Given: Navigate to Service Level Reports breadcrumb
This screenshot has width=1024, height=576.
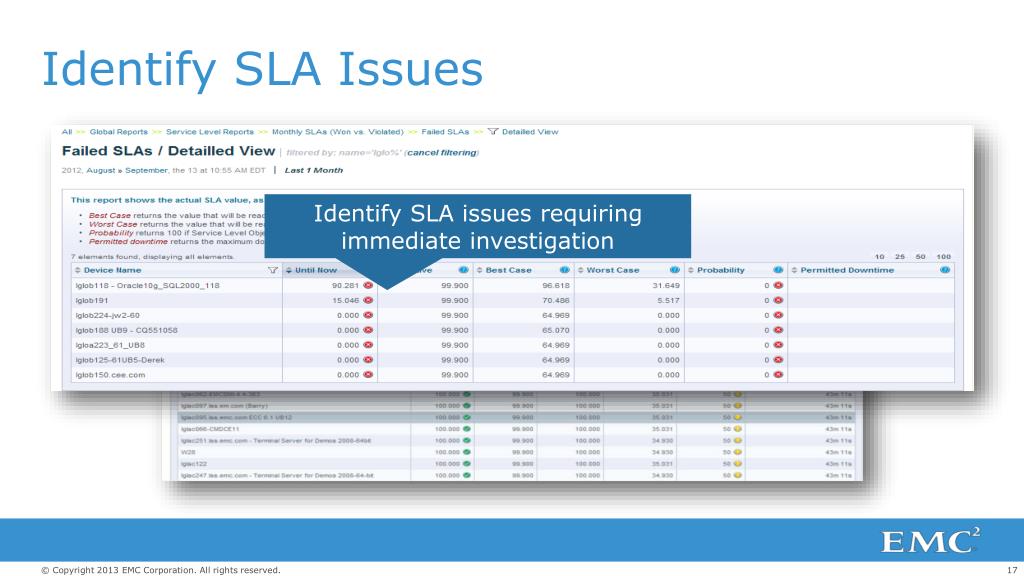Looking at the screenshot, I should pos(210,132).
